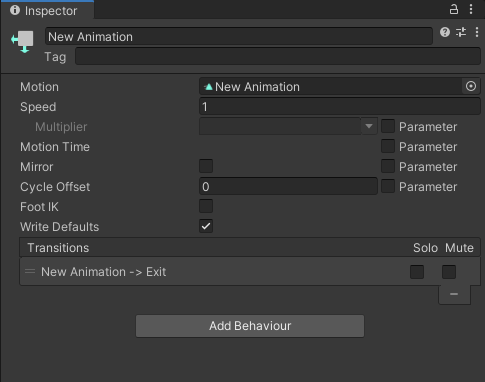
Task: Enable the Mirror checkbox
Action: pos(206,166)
